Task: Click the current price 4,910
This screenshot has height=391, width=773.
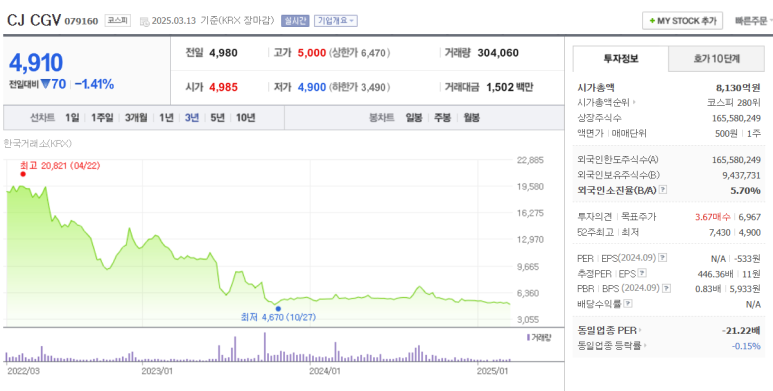Action: pyautogui.click(x=36, y=63)
